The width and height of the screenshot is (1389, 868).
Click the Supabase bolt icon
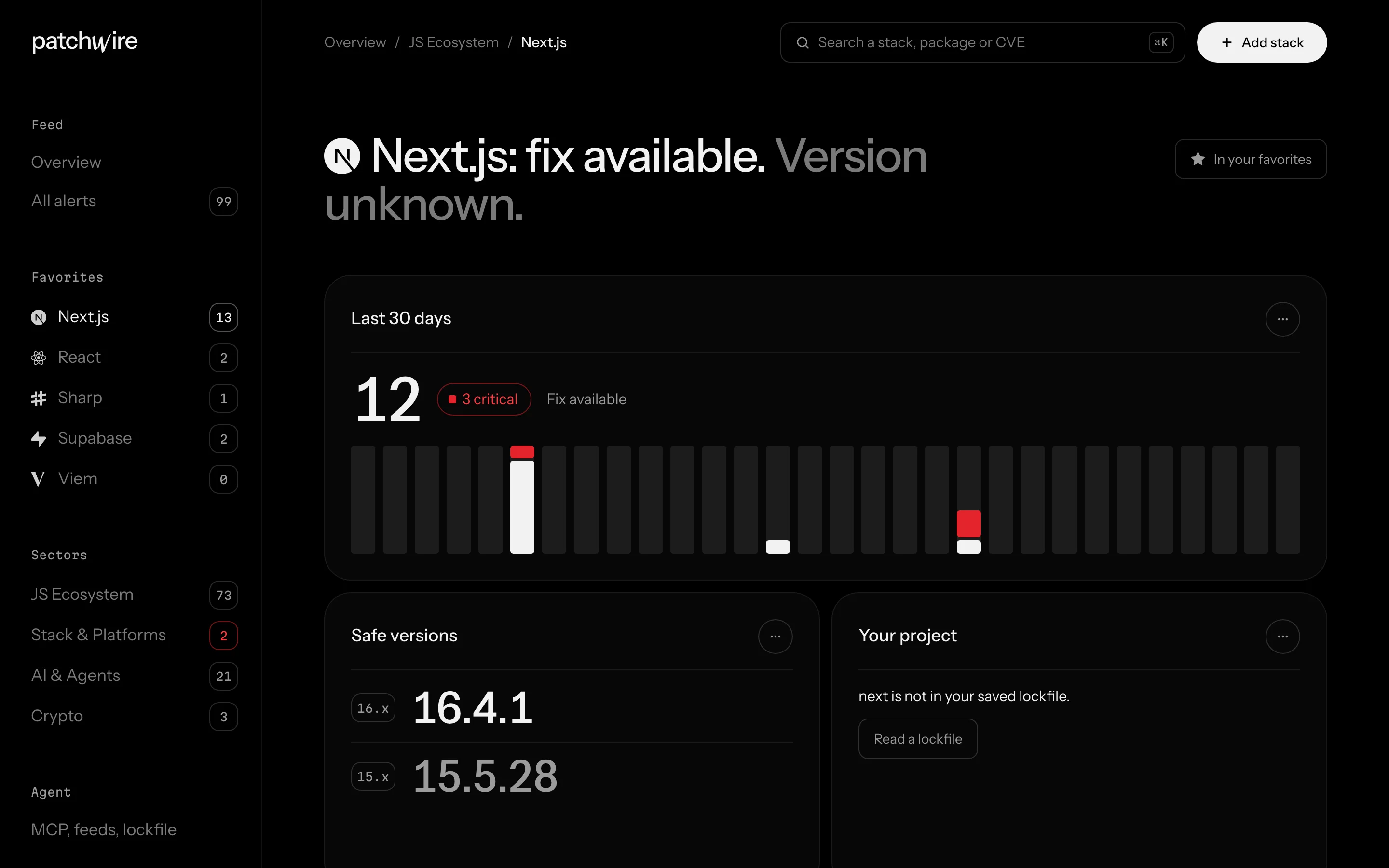click(39, 439)
